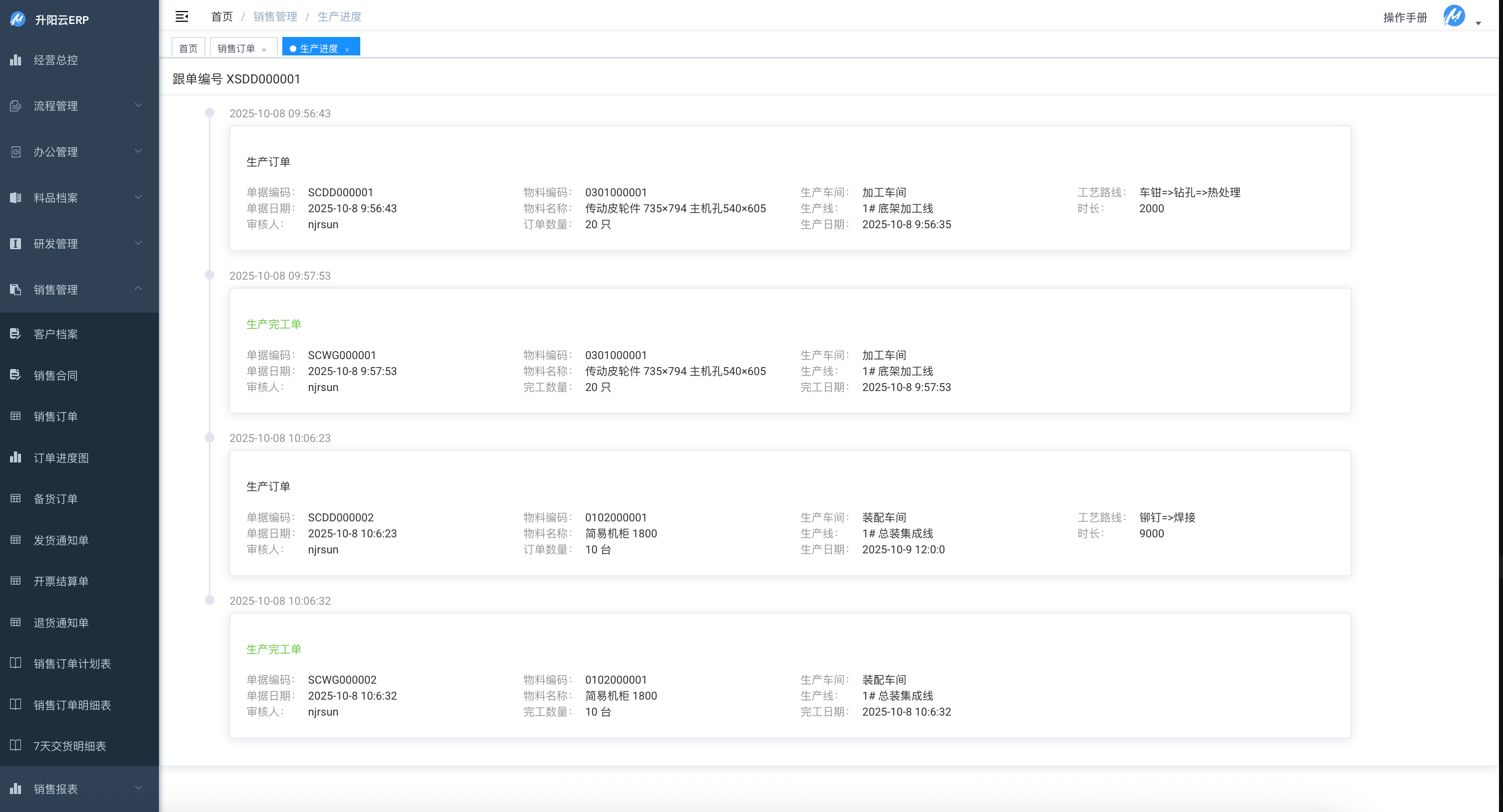The width and height of the screenshot is (1503, 812).
Task: Switch to the 首页 tab
Action: click(188, 48)
